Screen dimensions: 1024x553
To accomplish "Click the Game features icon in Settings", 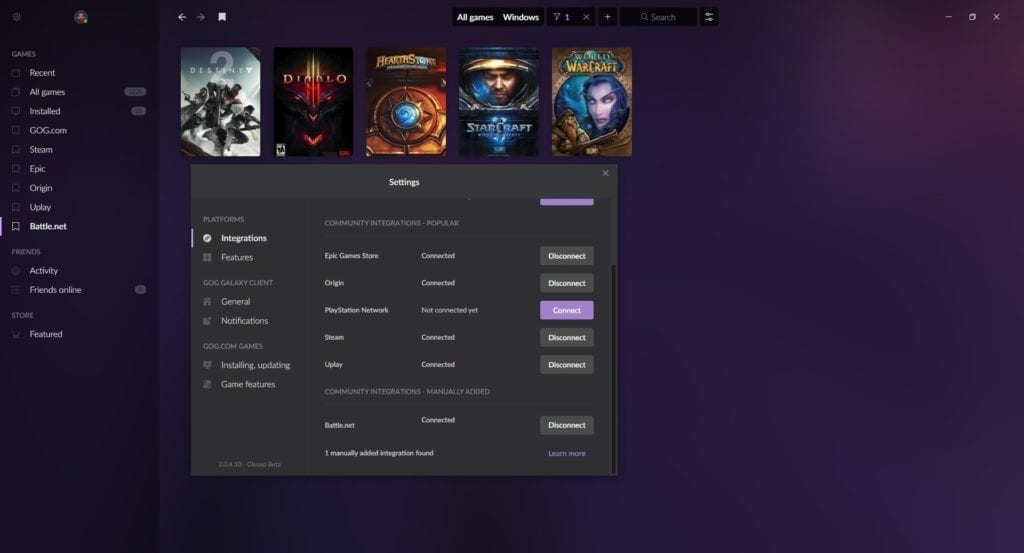I will tap(207, 384).
